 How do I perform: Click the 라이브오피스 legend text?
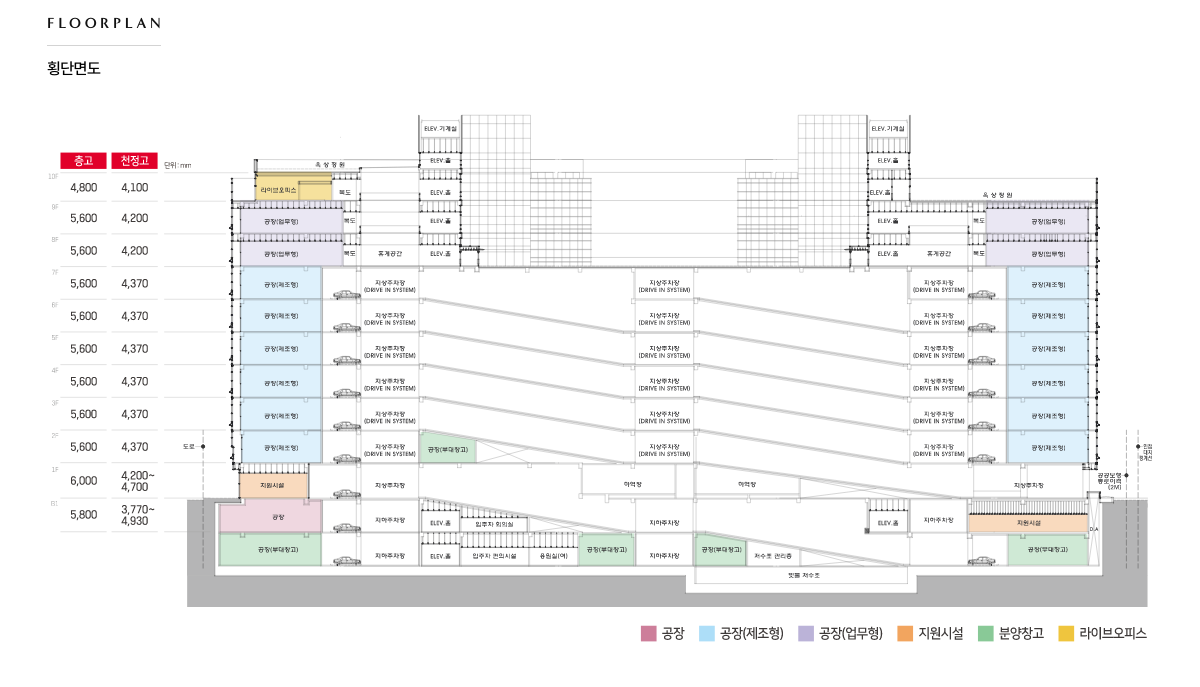1113,633
